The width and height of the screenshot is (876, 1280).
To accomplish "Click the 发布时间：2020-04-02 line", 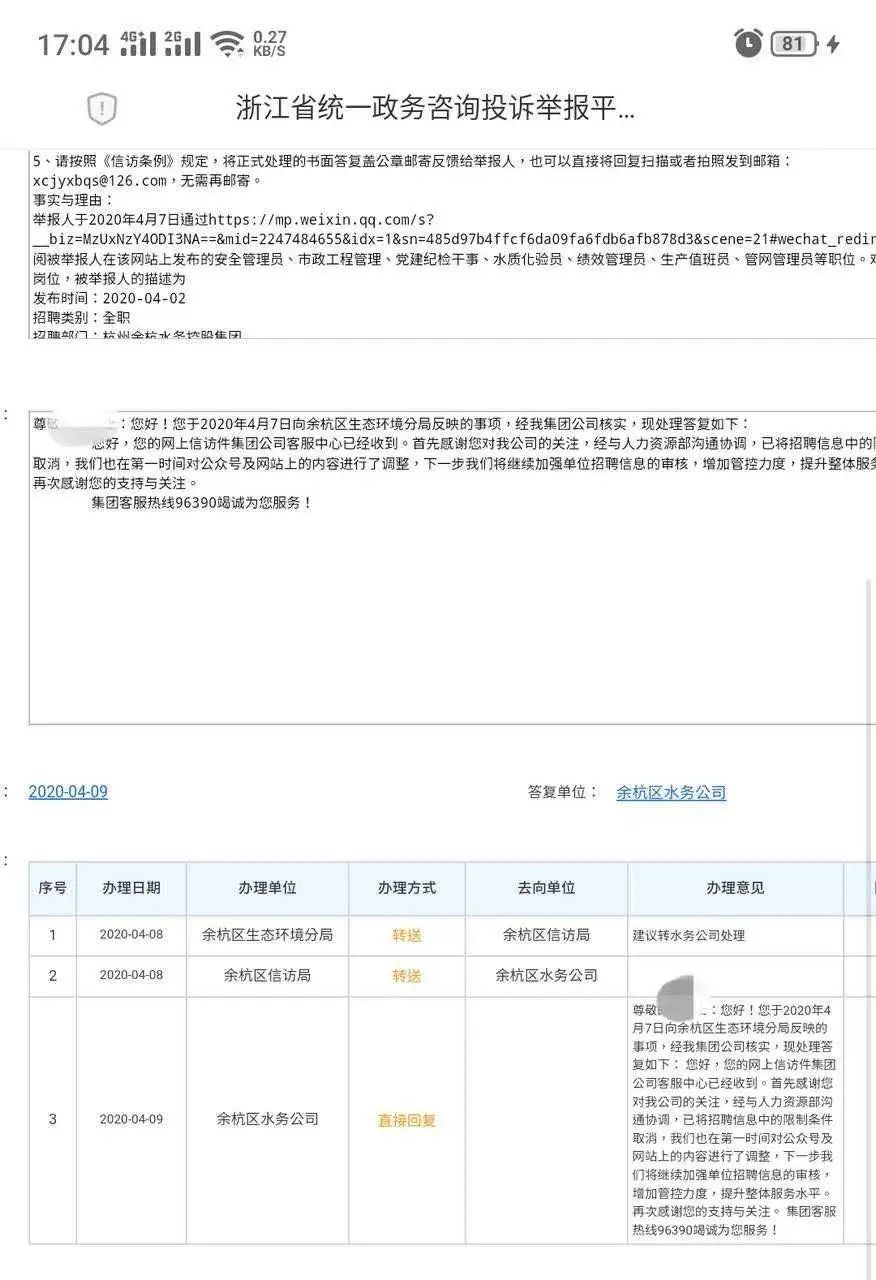I will [x=109, y=298].
